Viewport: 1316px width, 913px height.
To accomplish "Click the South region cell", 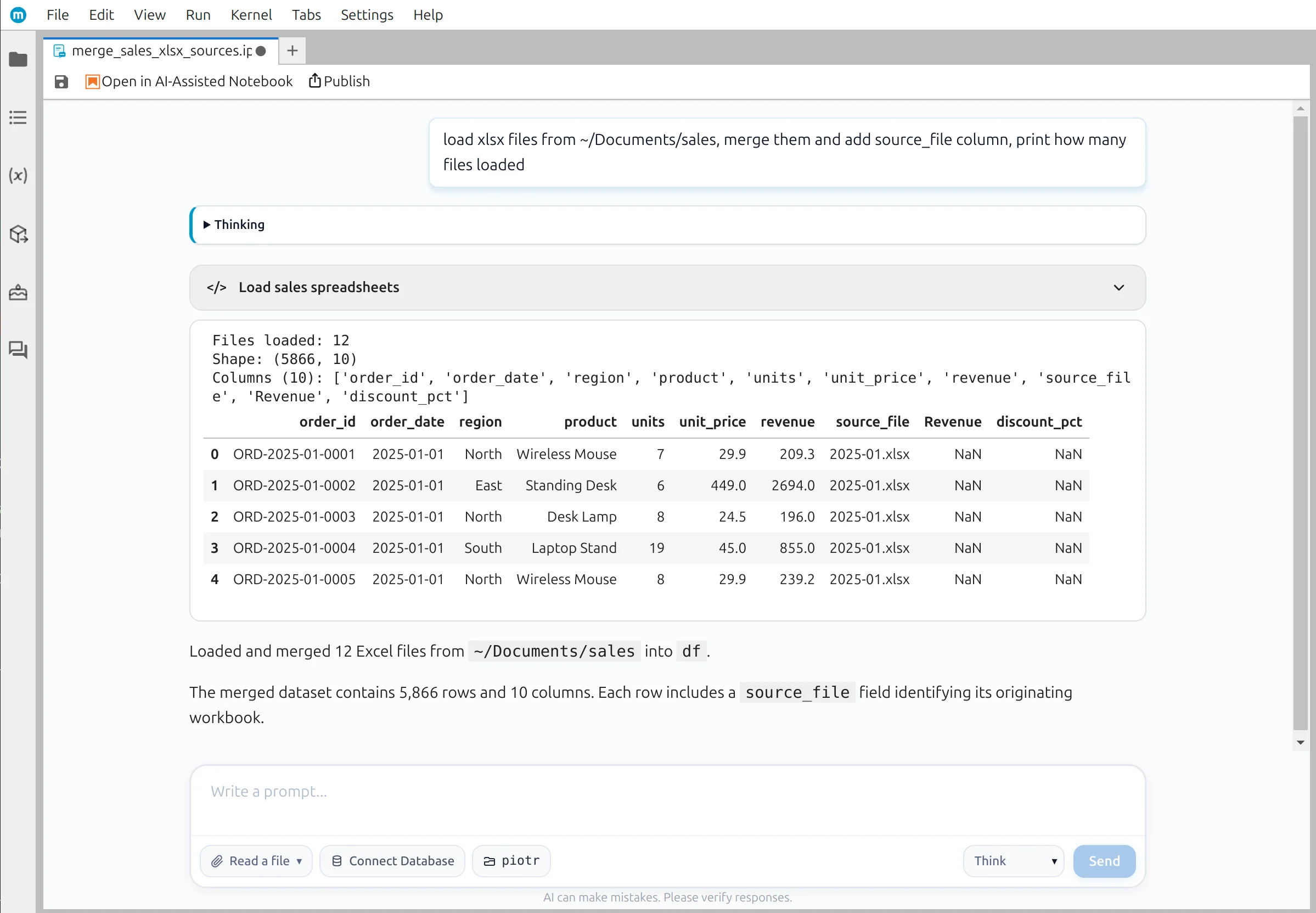I will point(482,548).
